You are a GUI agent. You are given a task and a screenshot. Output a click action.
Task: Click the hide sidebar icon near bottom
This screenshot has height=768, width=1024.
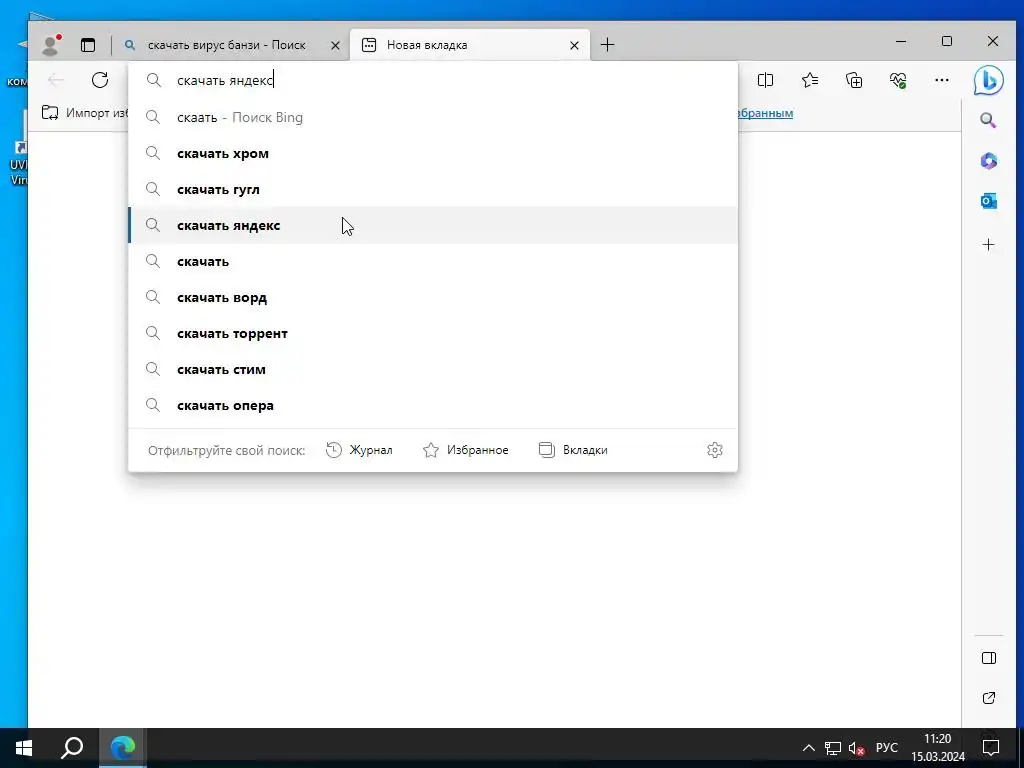[989, 658]
